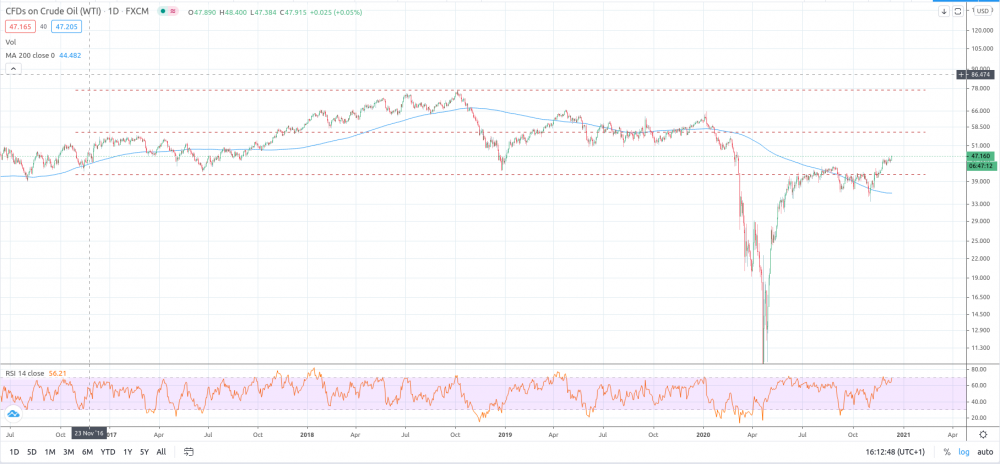Select the 1M time range
Viewport: 1000px width, 464px height.
50,452
